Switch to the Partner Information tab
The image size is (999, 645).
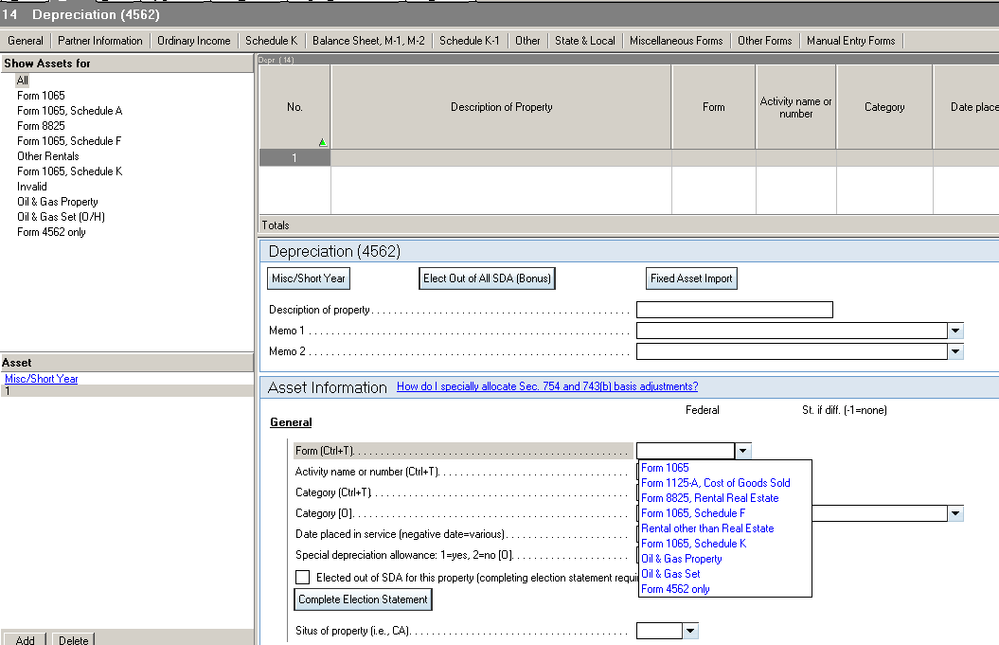coord(99,40)
